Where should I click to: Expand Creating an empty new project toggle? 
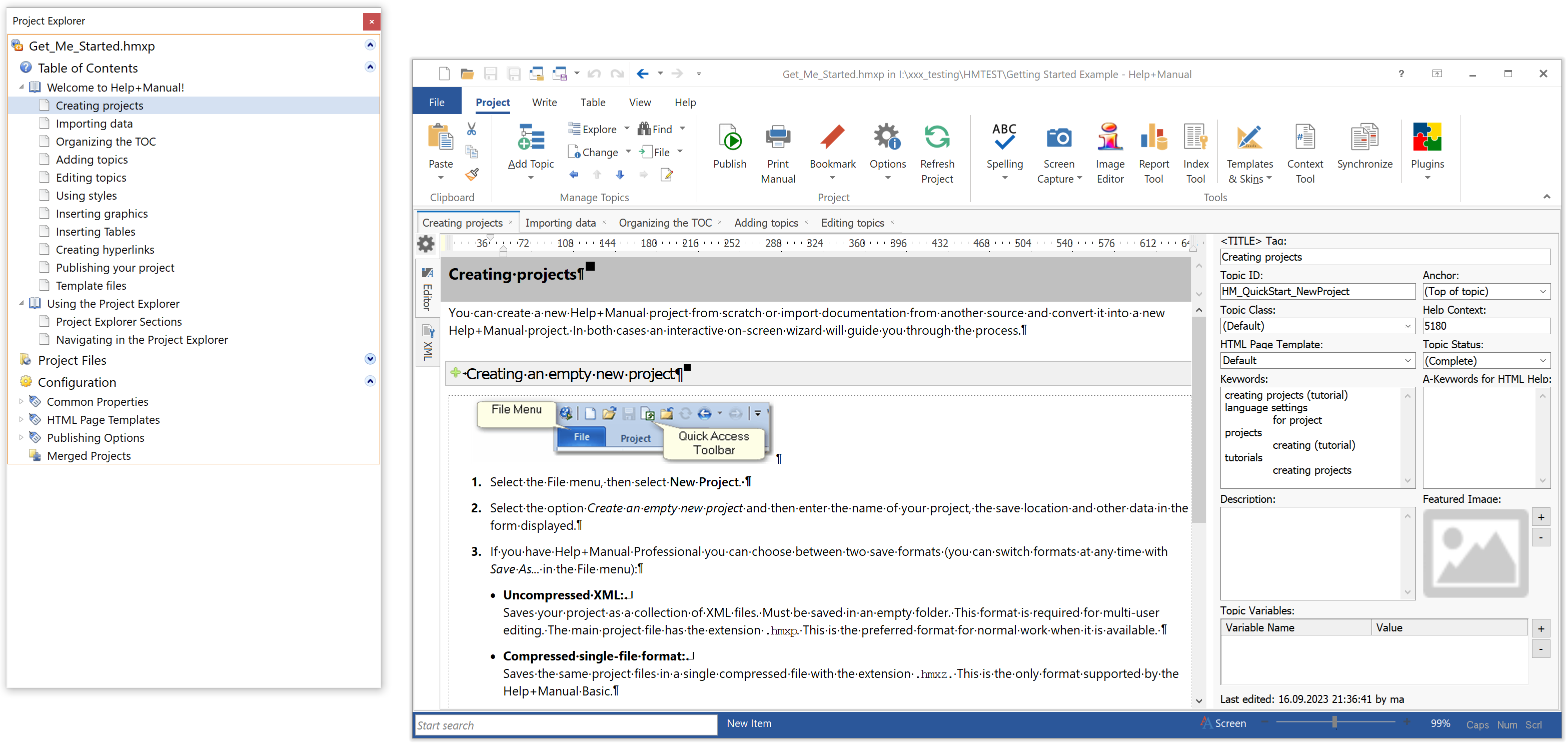tap(455, 373)
